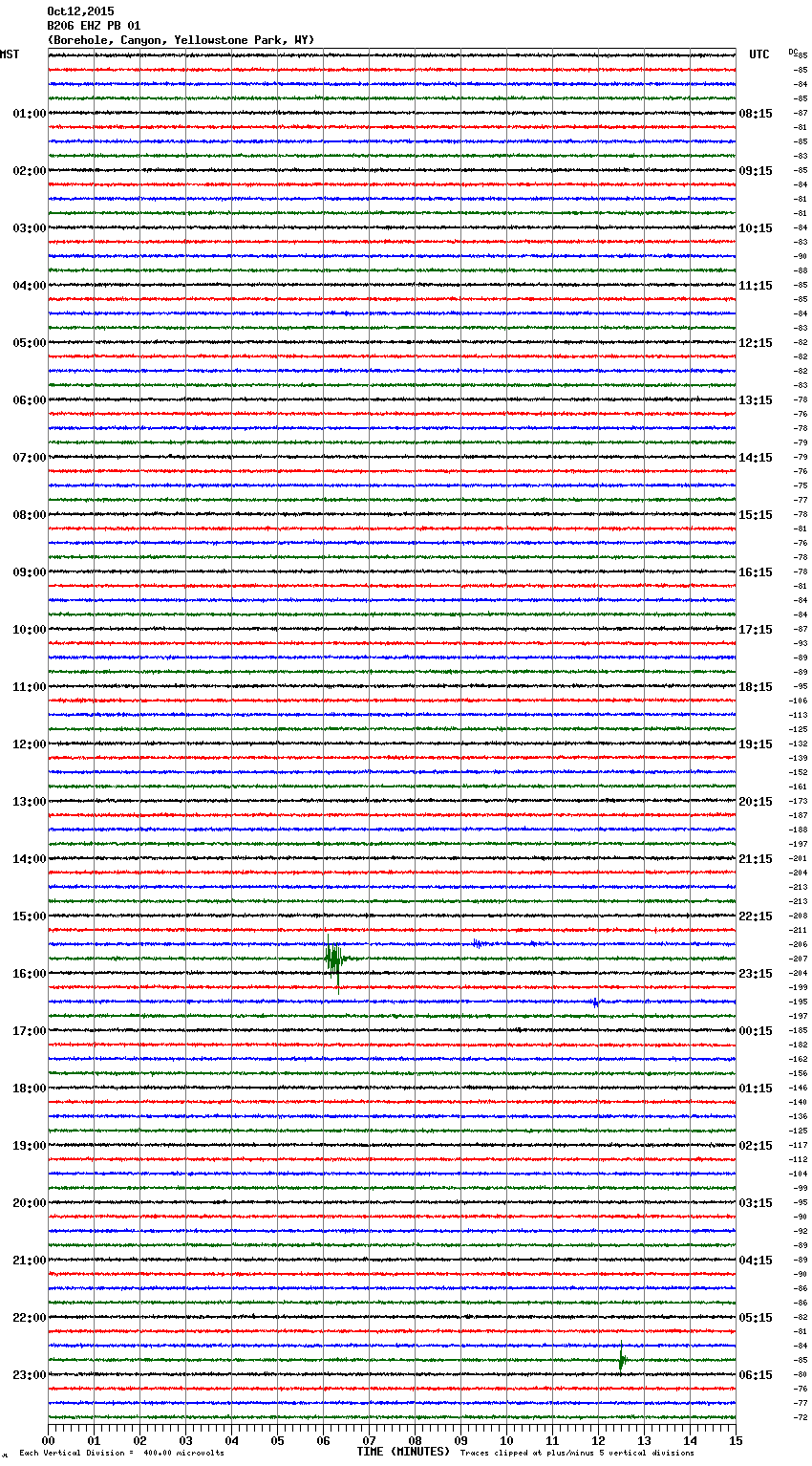Click minute tick 06 on the bottom axis
The image size is (812, 1466).
pyautogui.click(x=323, y=1440)
